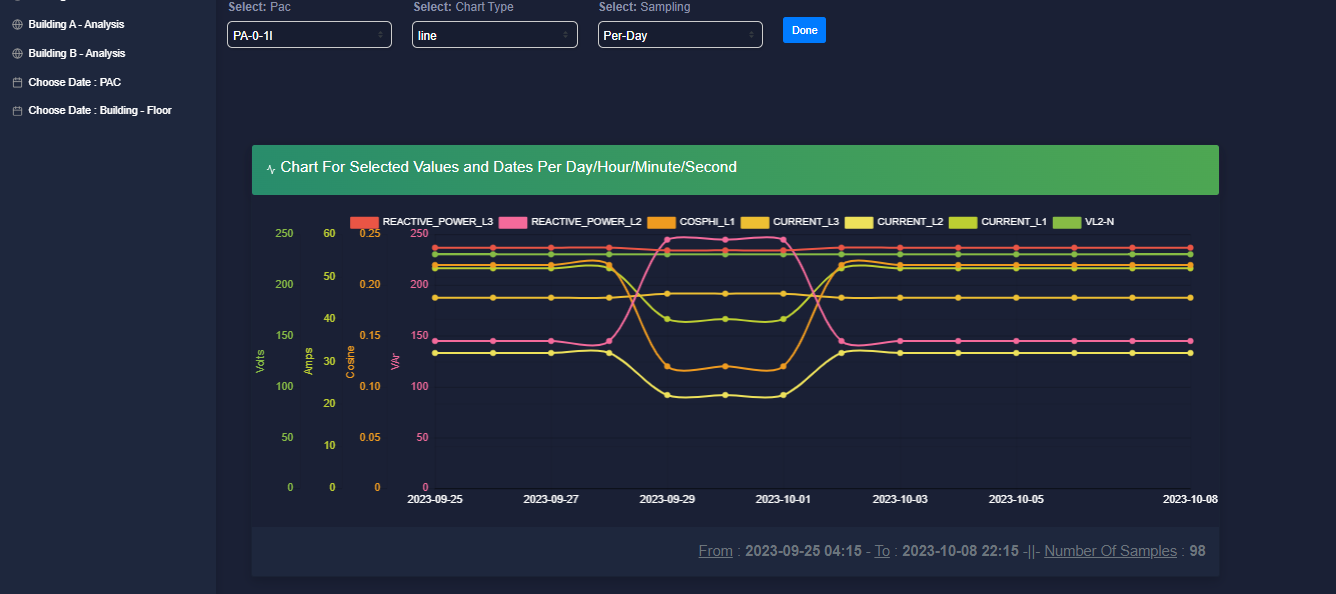Screen dimensions: 1336x594
Task: Toggle REACTIVE_POWER_L2 legend series
Action: point(570,222)
